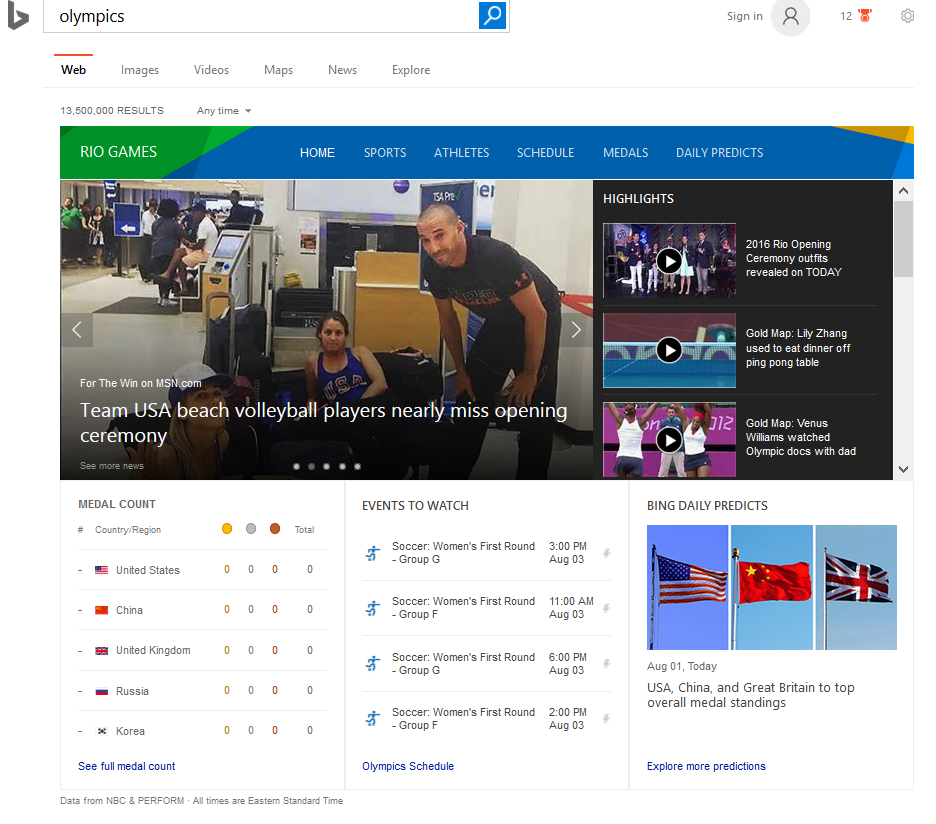
Task: Go to previous news slide arrow
Action: pyautogui.click(x=77, y=330)
